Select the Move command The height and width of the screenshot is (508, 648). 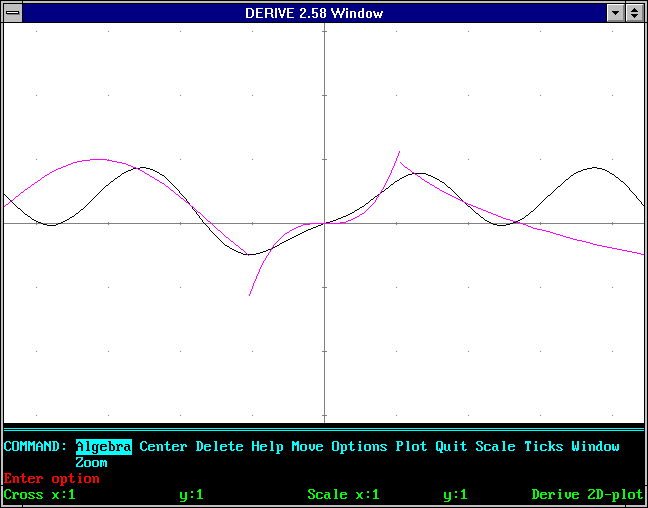click(307, 447)
